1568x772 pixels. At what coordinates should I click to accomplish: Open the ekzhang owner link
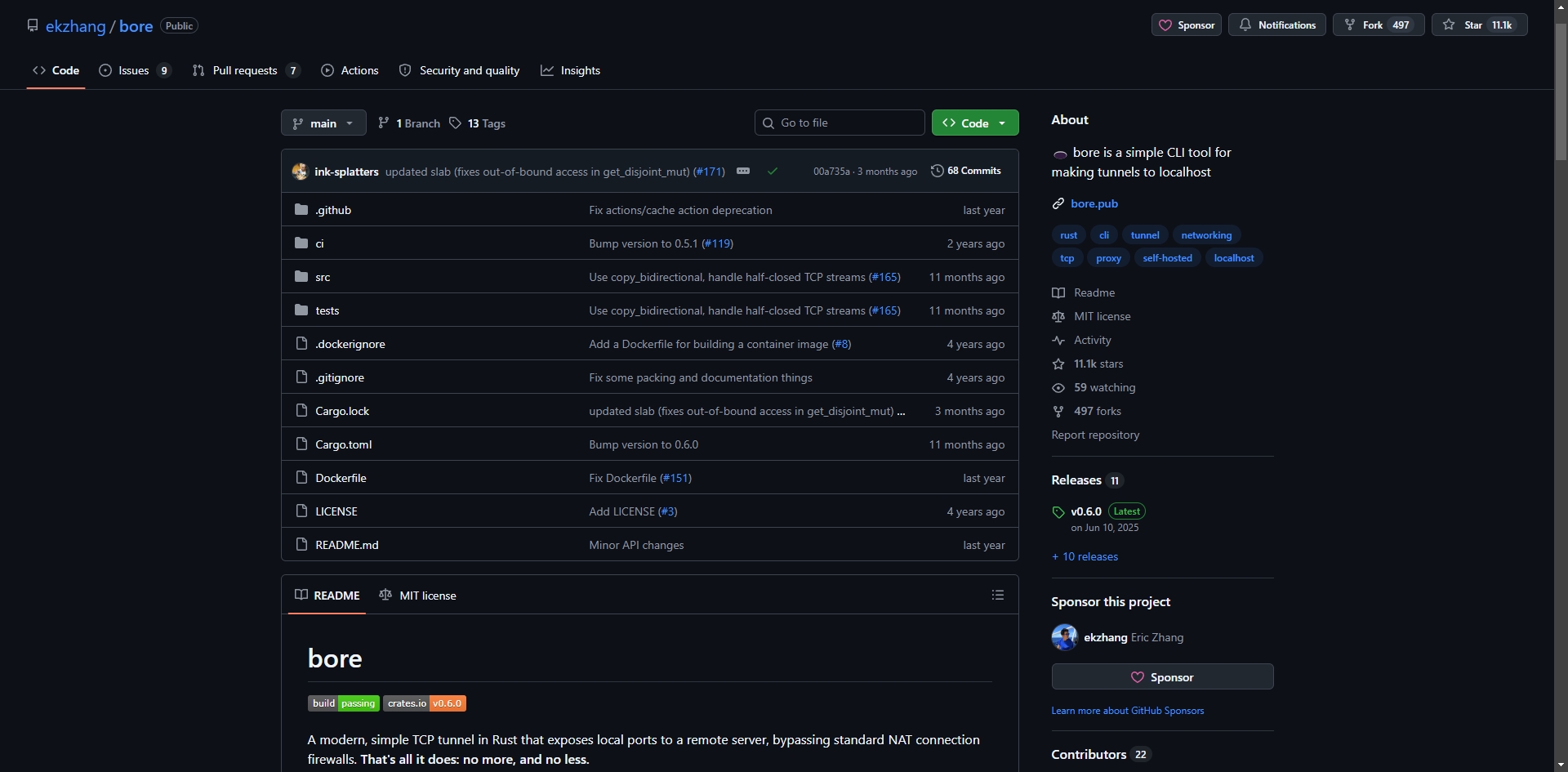click(x=75, y=26)
